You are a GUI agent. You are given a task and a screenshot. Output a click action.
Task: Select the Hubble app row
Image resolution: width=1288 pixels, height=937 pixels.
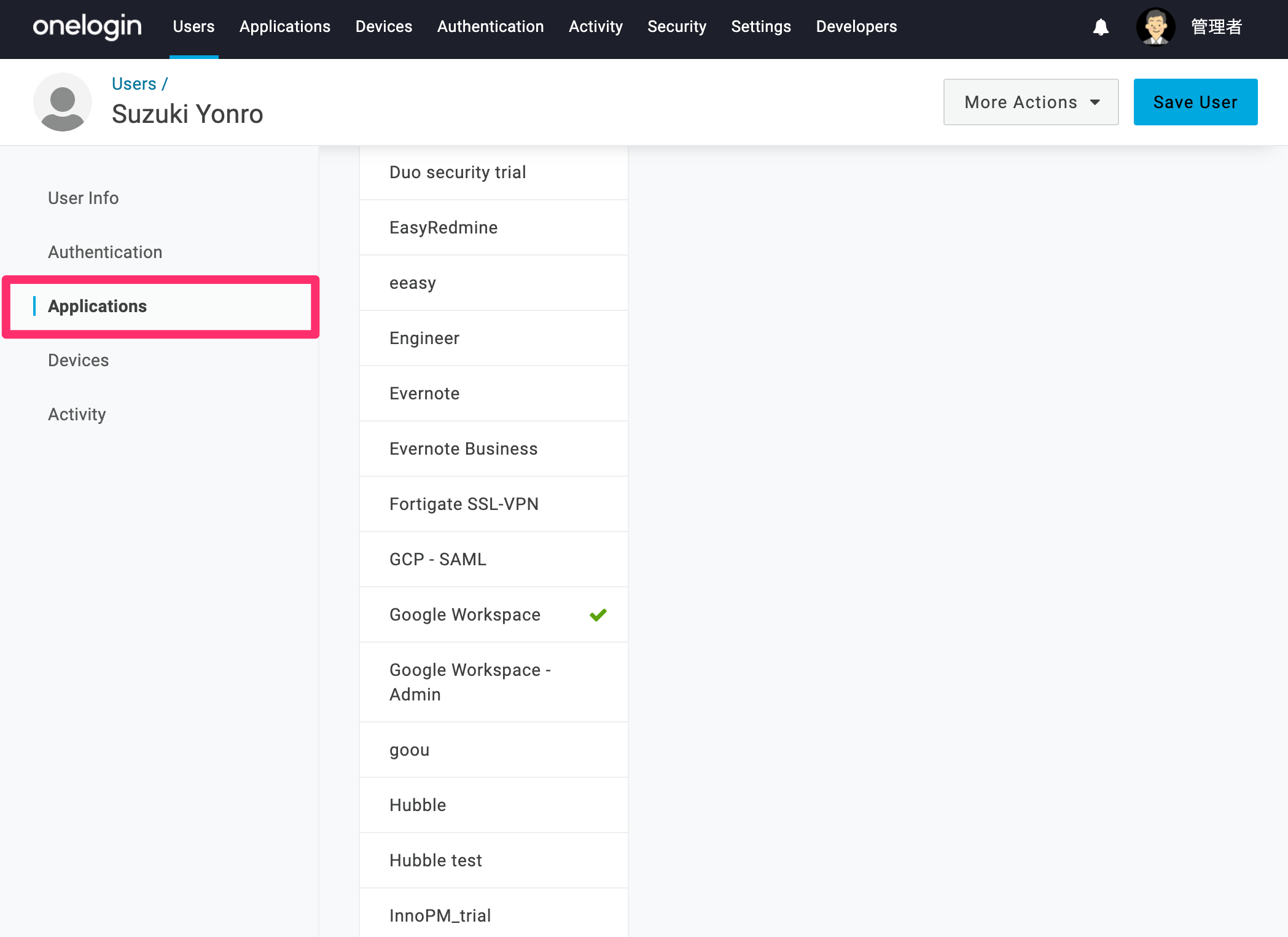click(494, 805)
